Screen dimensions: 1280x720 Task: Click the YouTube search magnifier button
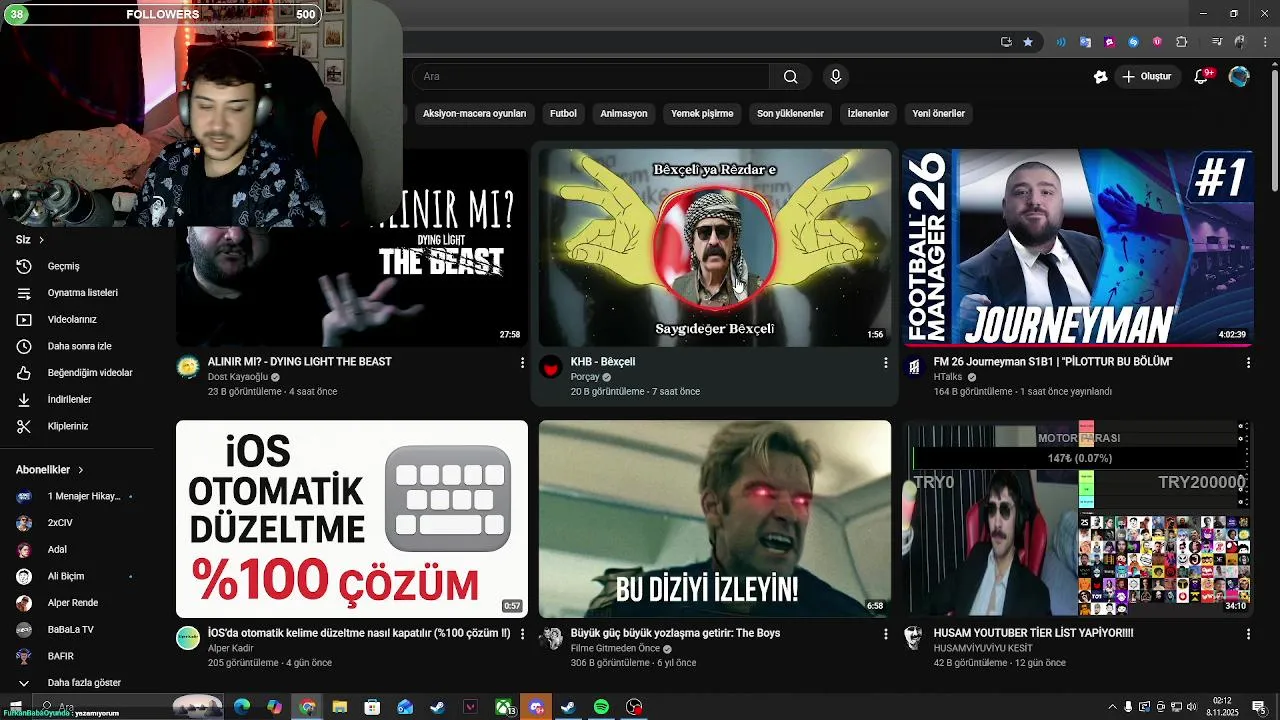pos(790,76)
